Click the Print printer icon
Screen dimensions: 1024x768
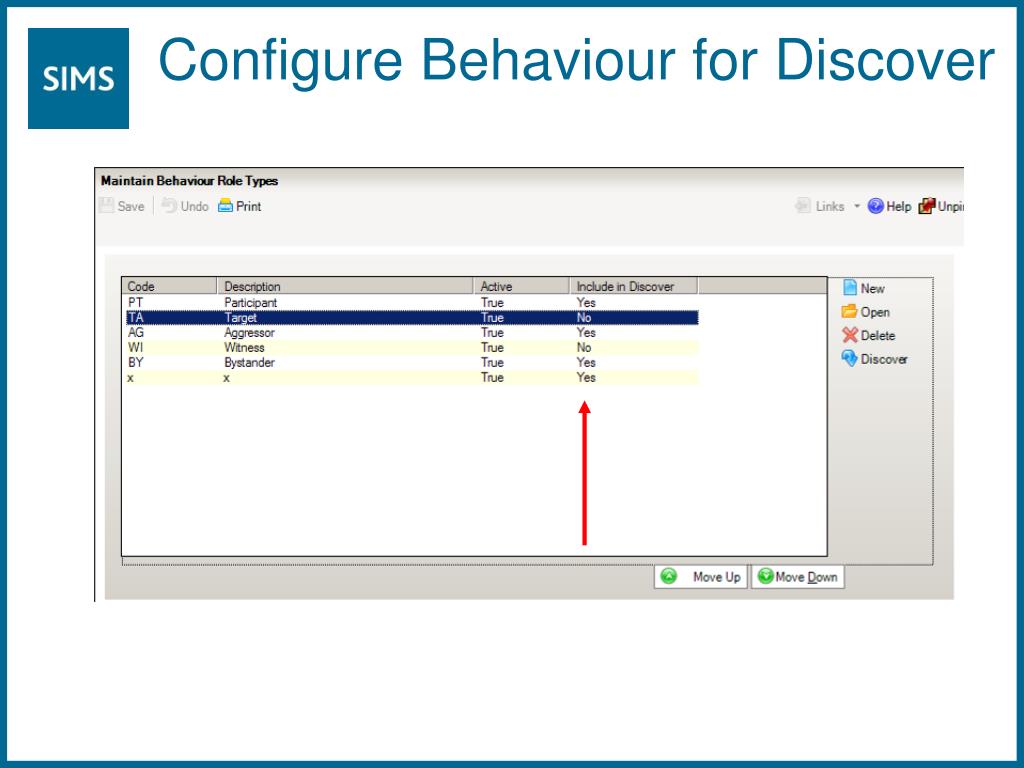(x=225, y=206)
